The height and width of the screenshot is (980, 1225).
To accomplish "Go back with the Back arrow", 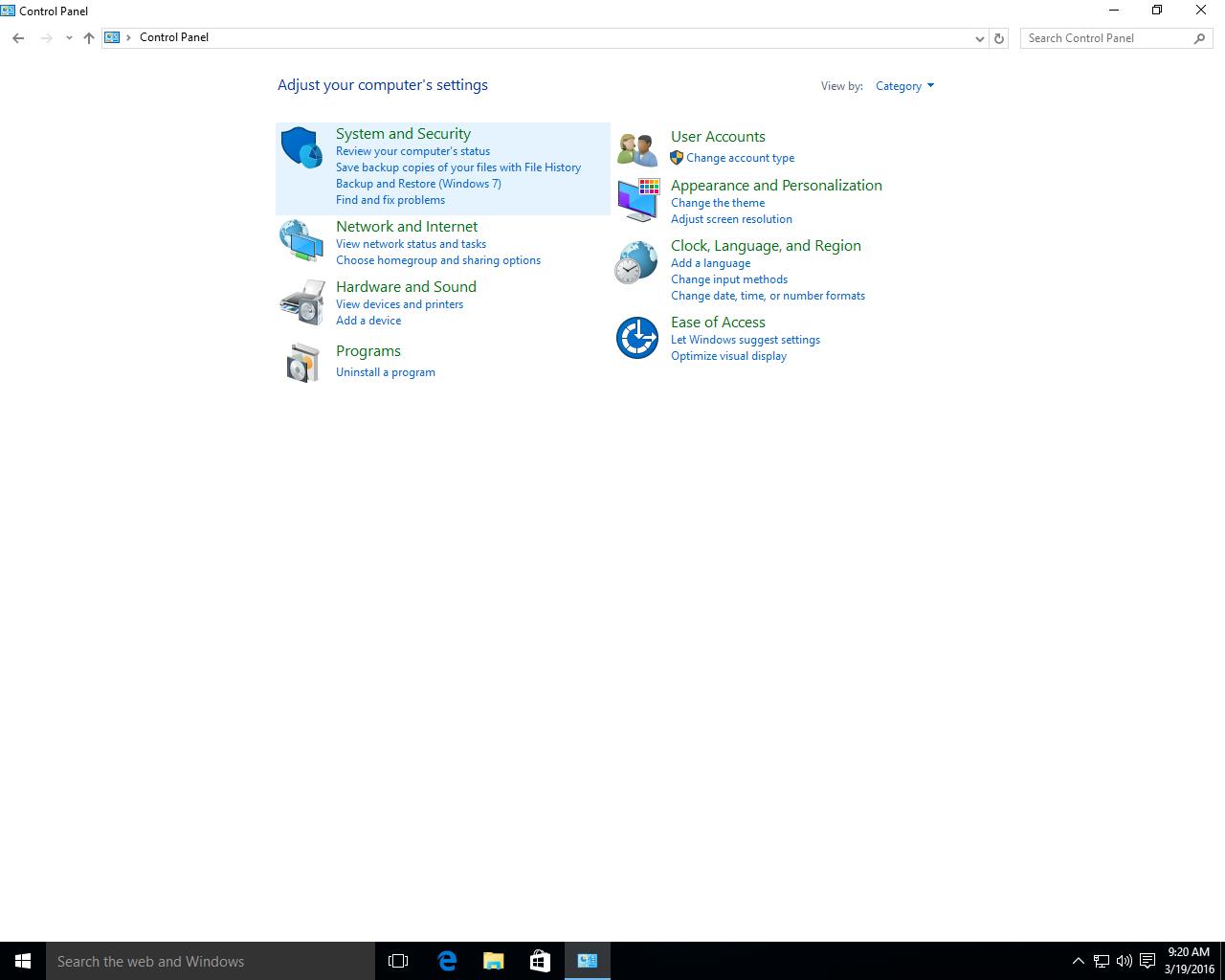I will pyautogui.click(x=18, y=38).
